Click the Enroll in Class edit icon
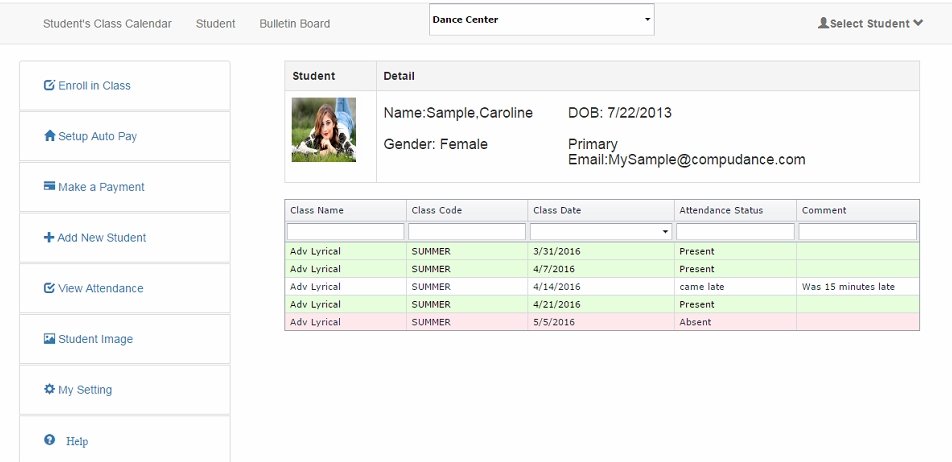Viewport: 952px width, 462px height. (x=49, y=86)
